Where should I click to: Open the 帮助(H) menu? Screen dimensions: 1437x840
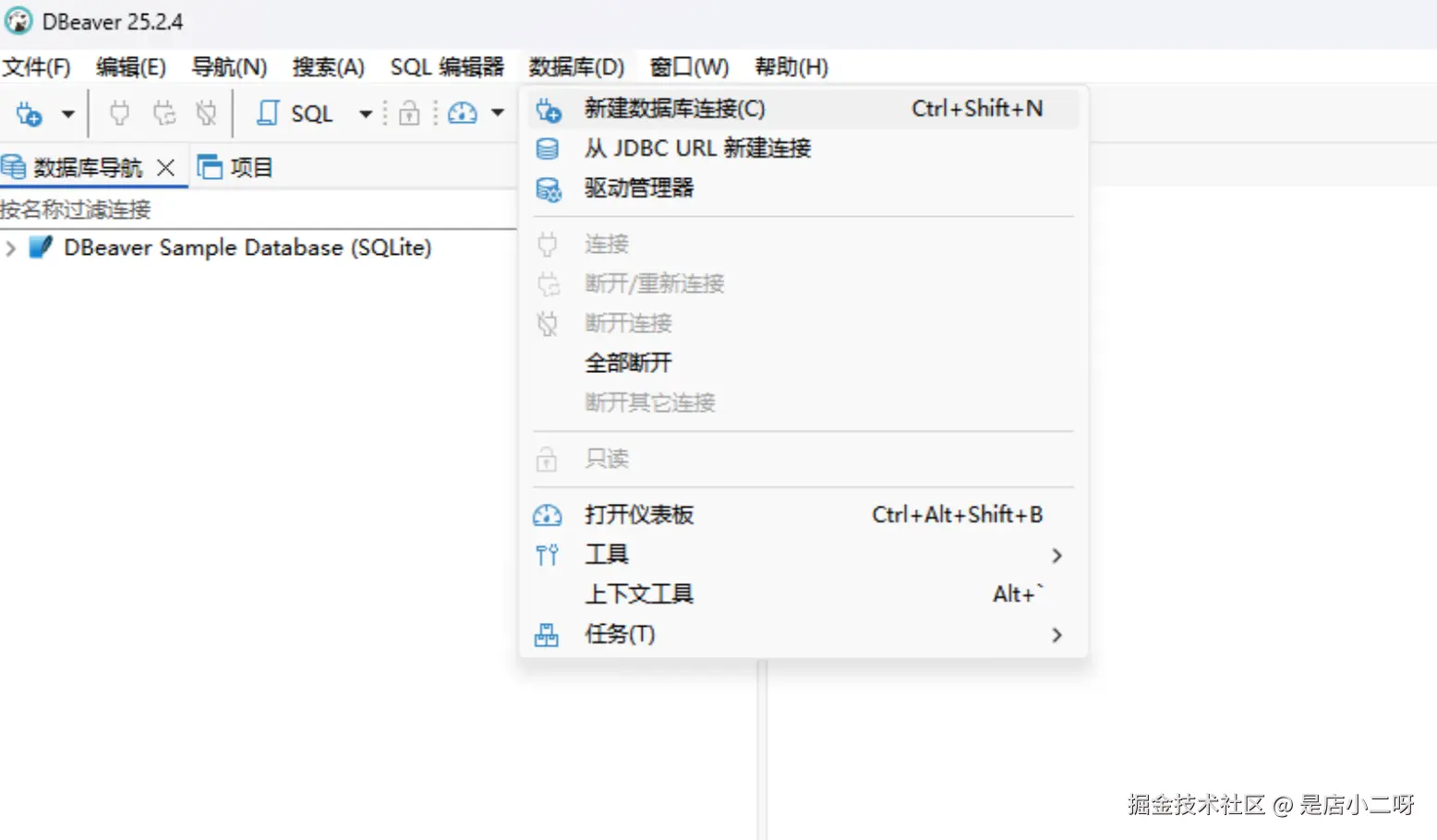tap(791, 67)
